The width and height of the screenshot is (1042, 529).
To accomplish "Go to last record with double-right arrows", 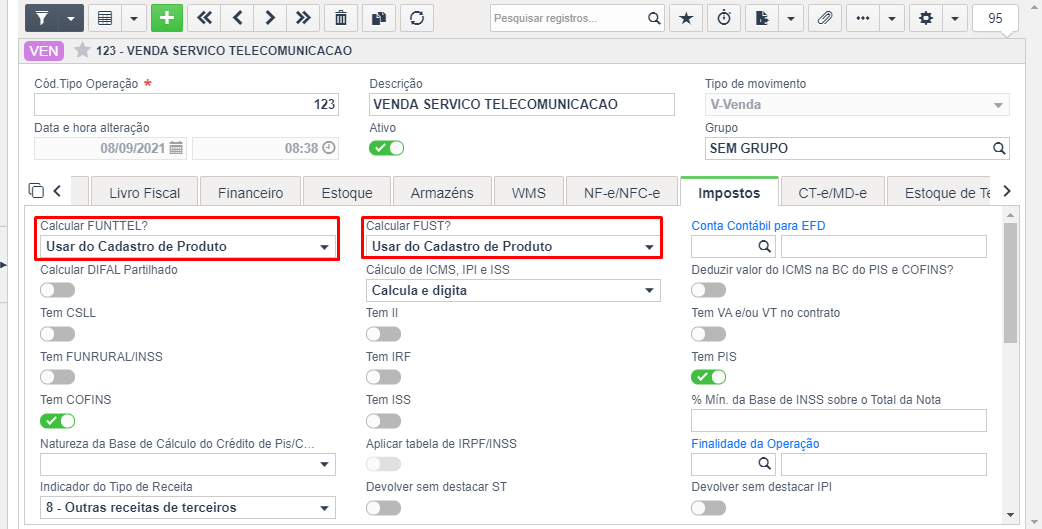I will pyautogui.click(x=303, y=18).
